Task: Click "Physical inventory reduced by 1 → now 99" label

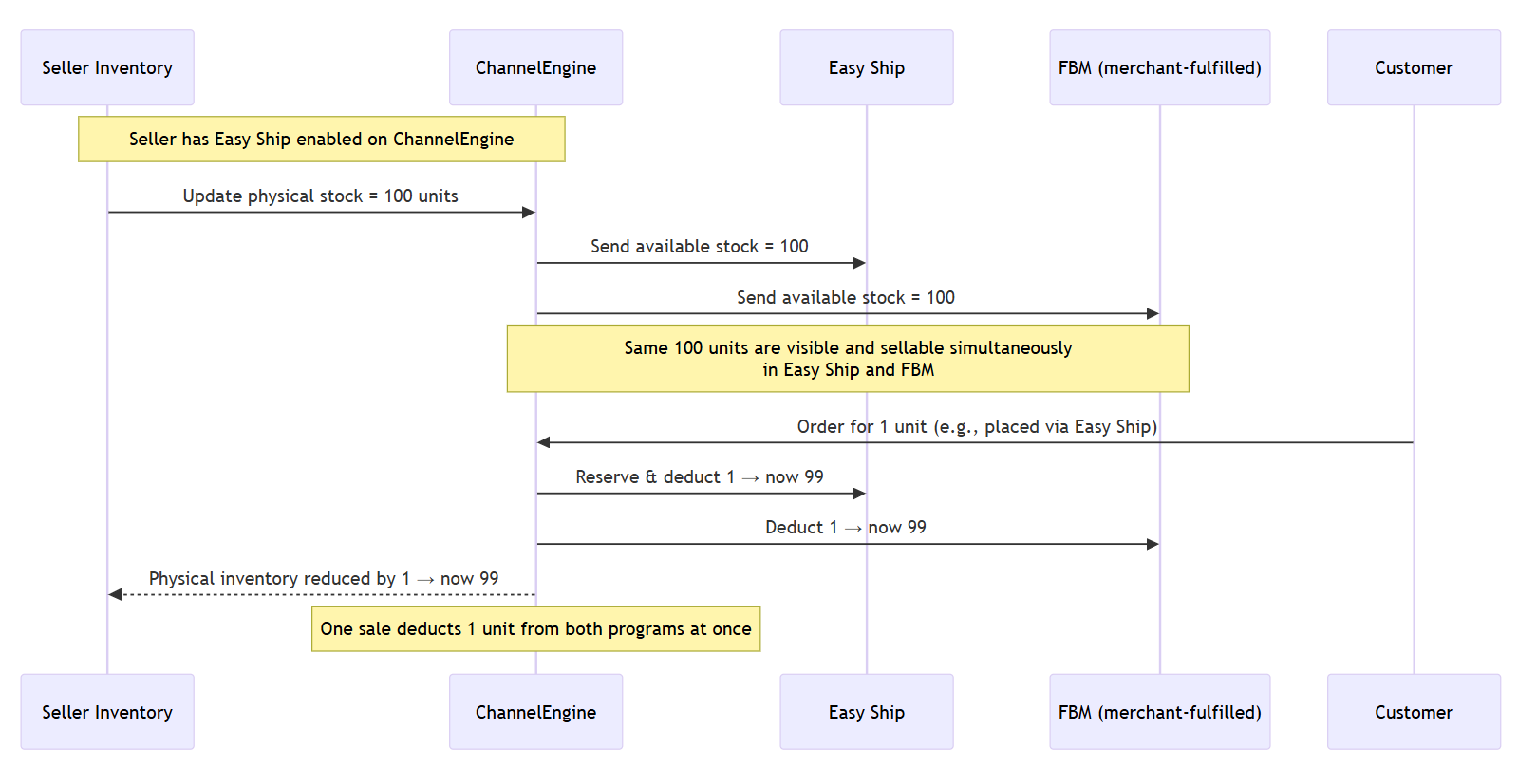Action: (324, 579)
